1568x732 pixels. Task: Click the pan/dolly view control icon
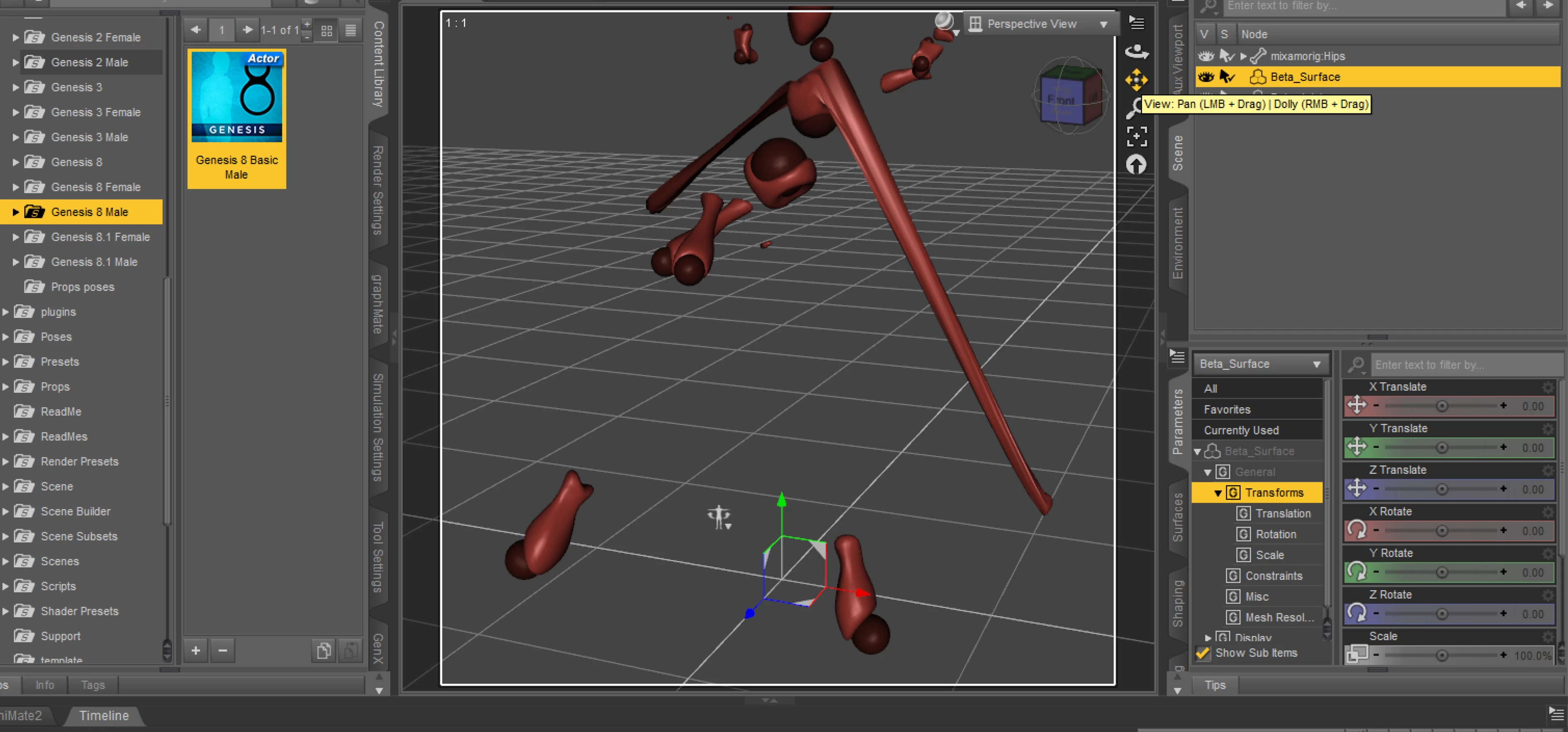pyautogui.click(x=1136, y=80)
